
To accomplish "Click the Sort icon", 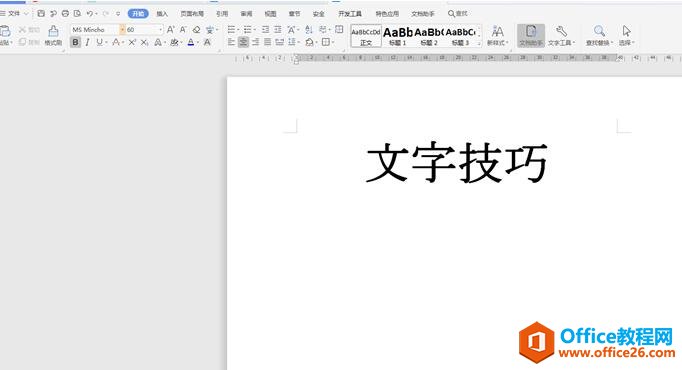I will pos(309,29).
